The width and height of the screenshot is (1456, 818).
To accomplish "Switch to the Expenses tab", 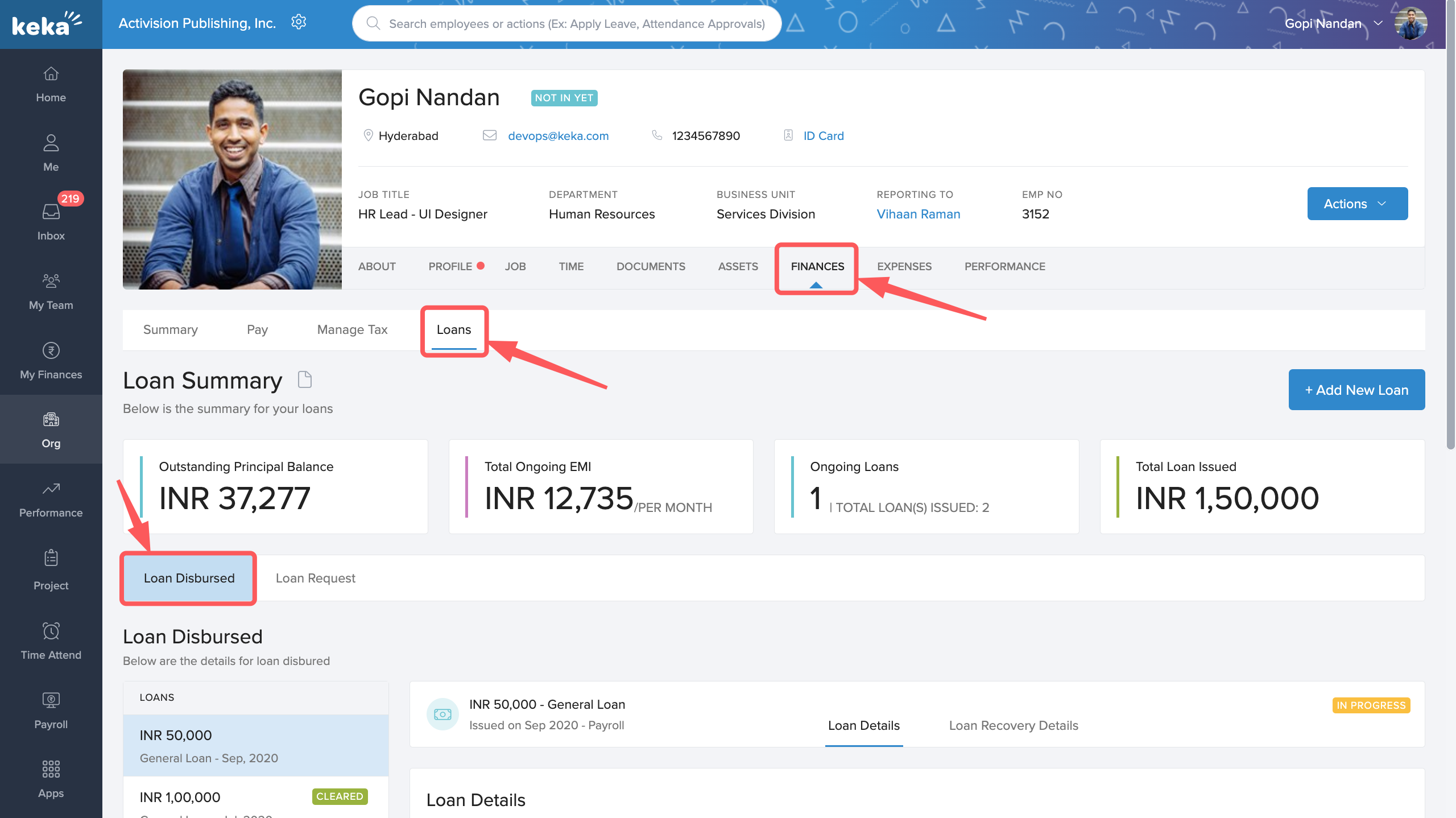I will click(904, 266).
